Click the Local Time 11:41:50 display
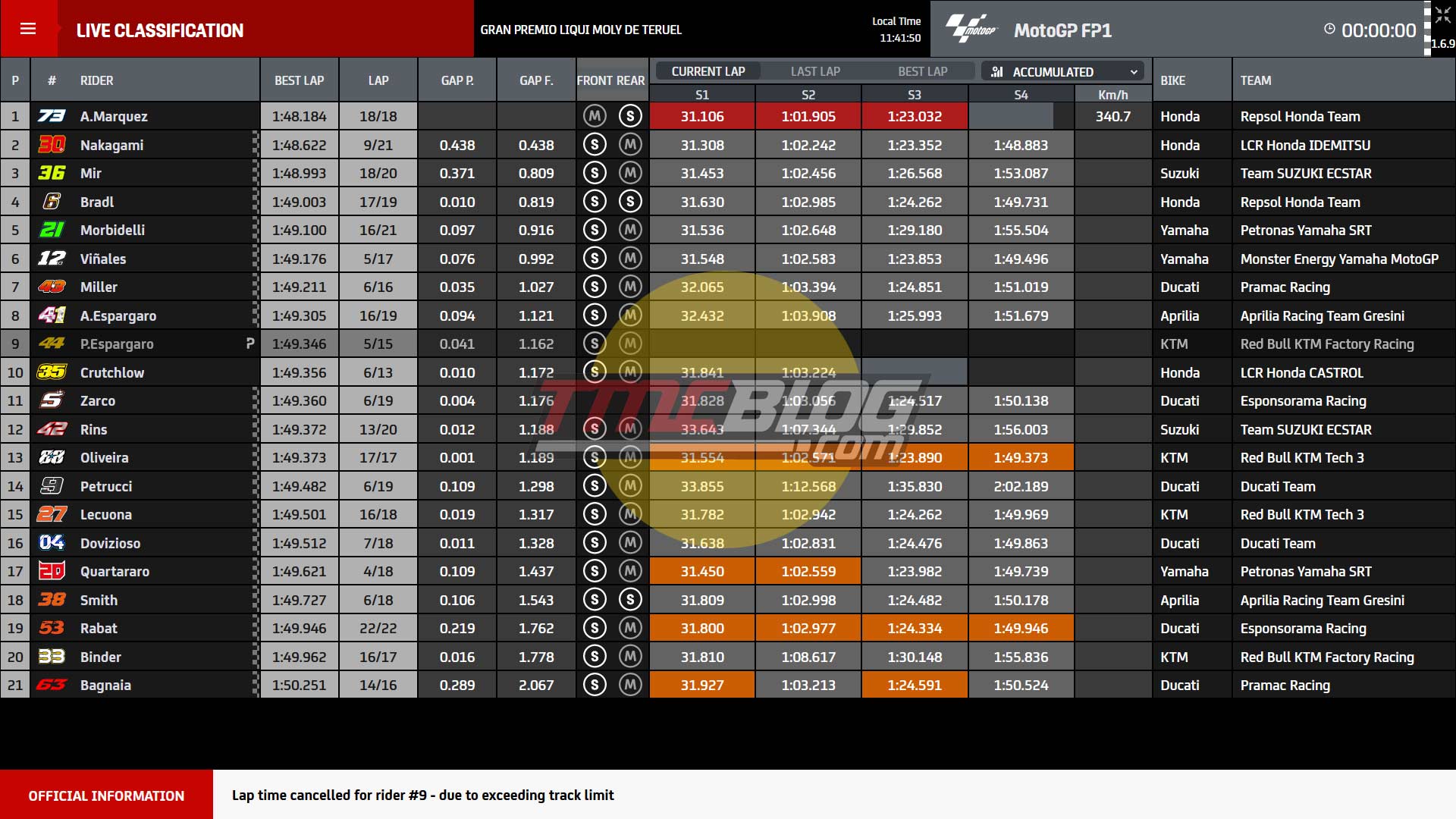Screen dimensions: 1456x819 pyautogui.click(x=896, y=30)
